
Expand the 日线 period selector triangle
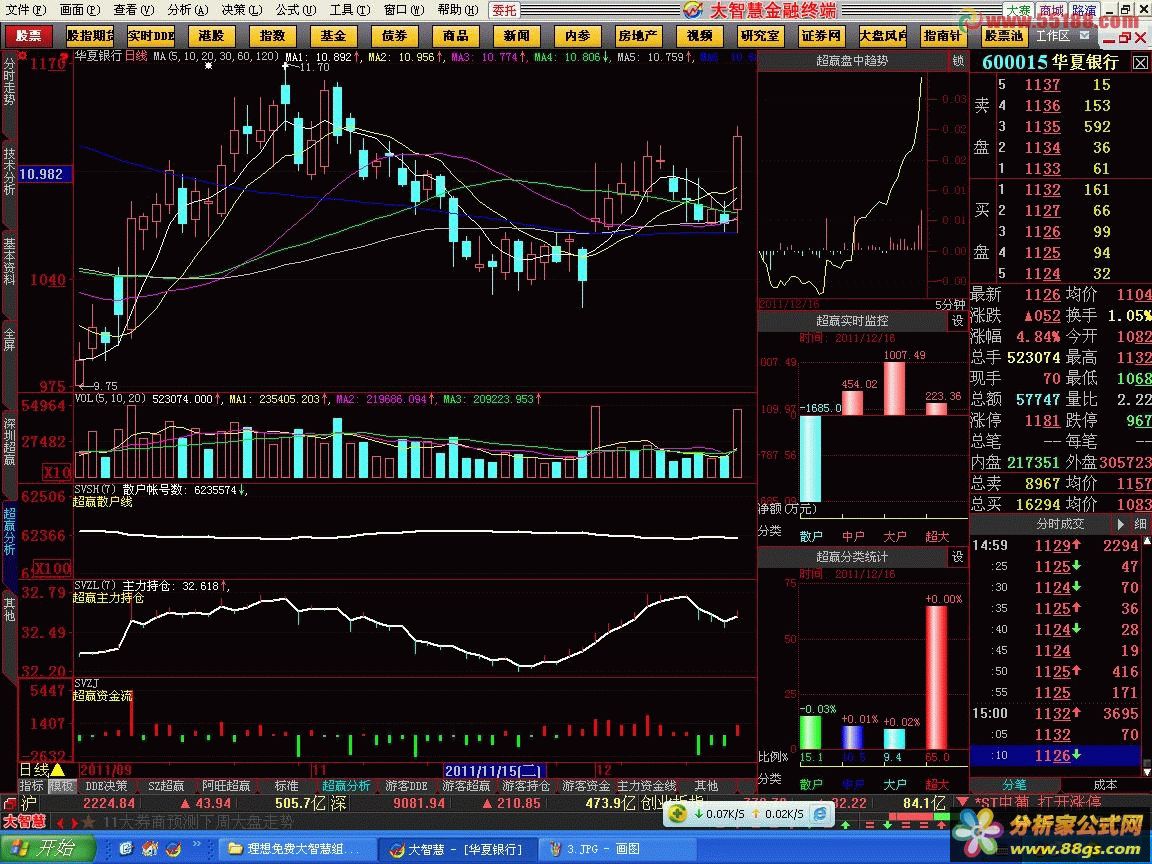(57, 770)
